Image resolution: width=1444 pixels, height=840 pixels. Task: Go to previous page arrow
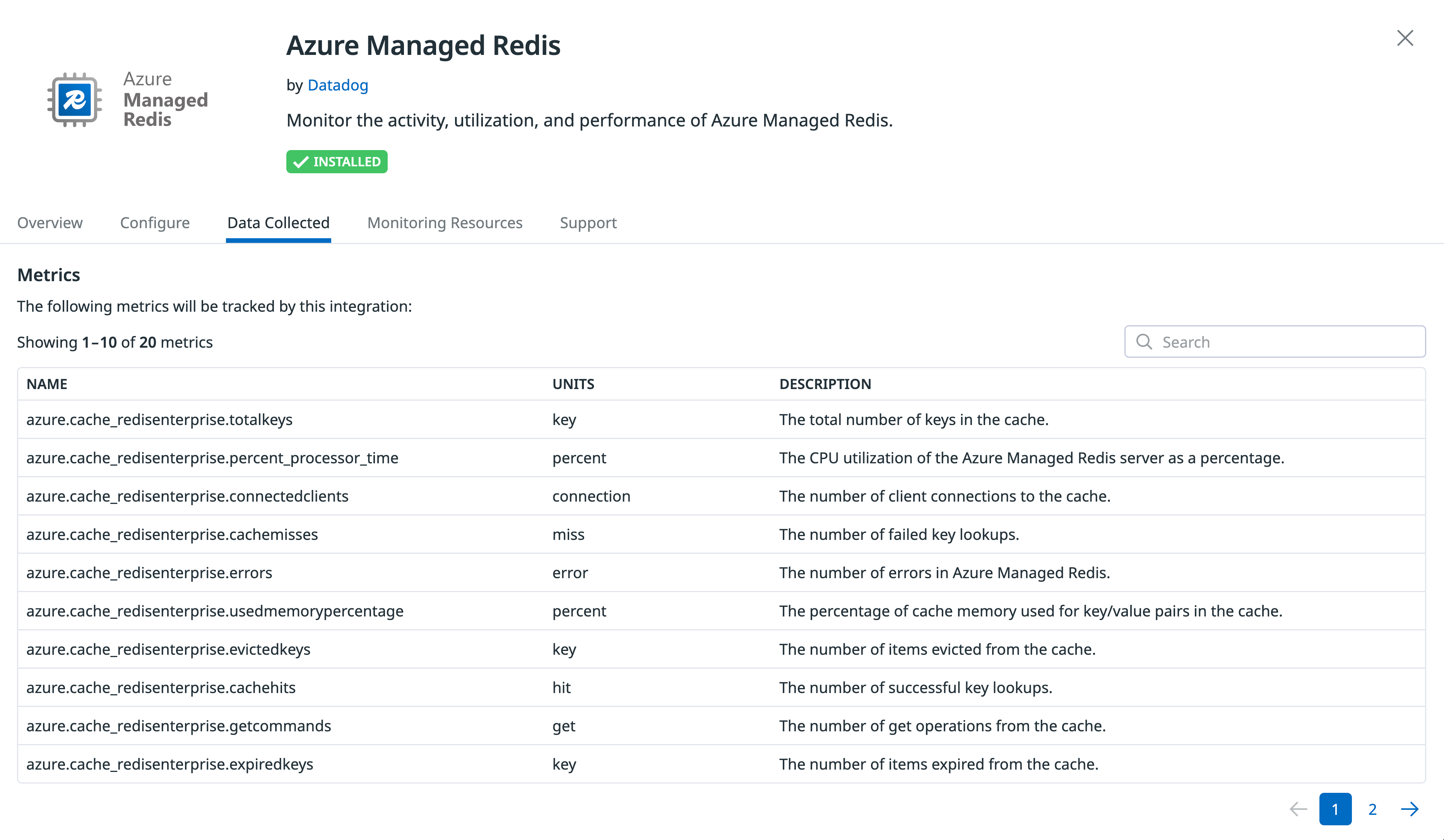point(1299,809)
